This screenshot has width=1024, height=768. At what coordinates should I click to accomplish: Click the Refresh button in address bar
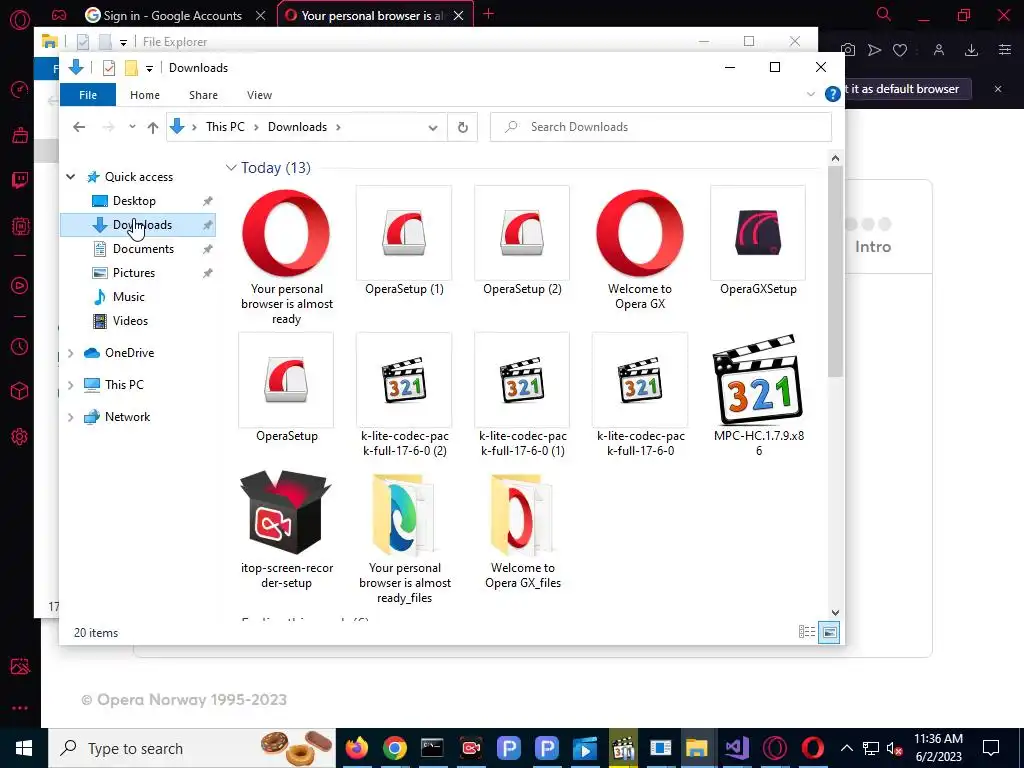coord(462,127)
